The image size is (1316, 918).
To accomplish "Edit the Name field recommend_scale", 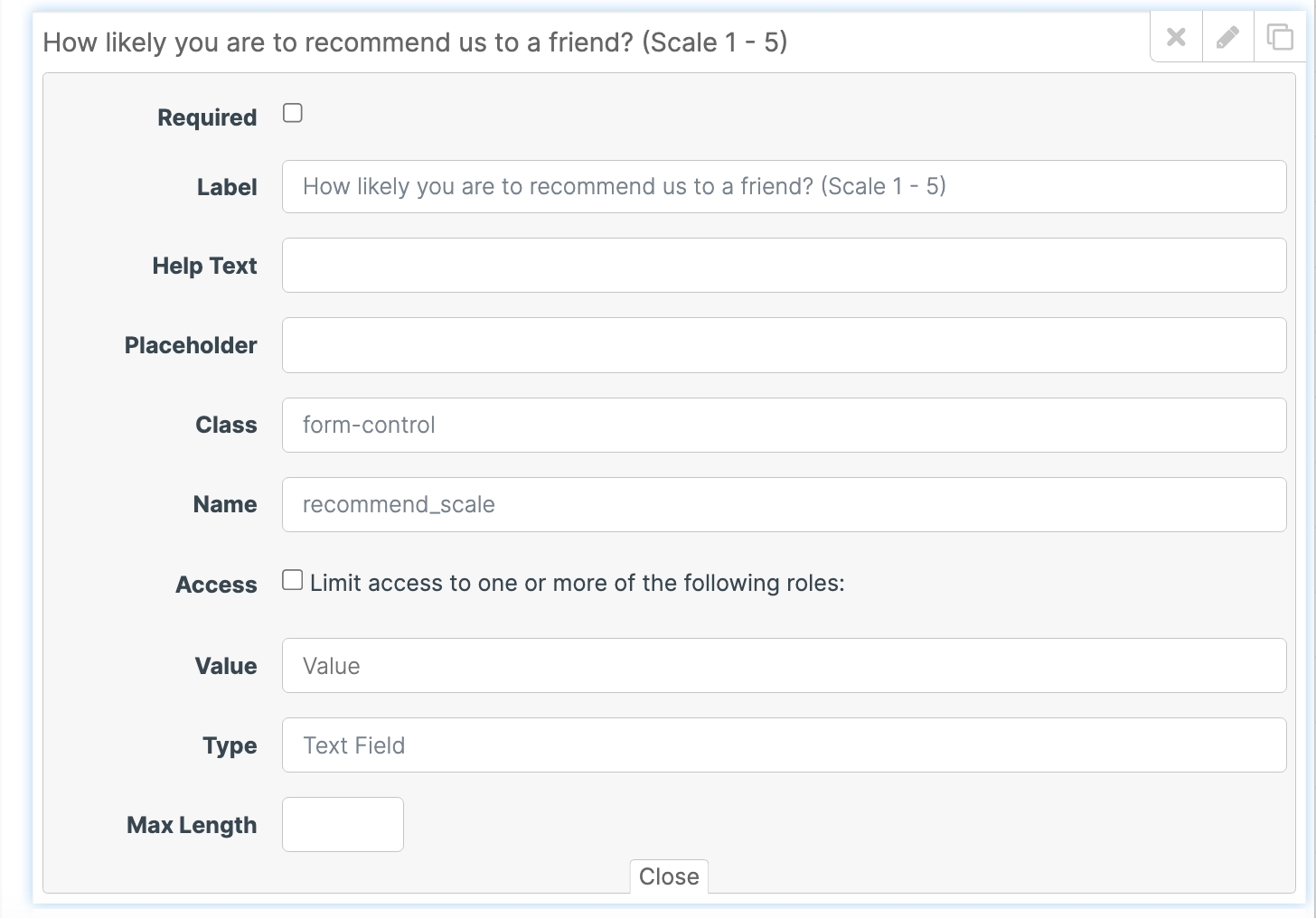I will pyautogui.click(x=784, y=504).
